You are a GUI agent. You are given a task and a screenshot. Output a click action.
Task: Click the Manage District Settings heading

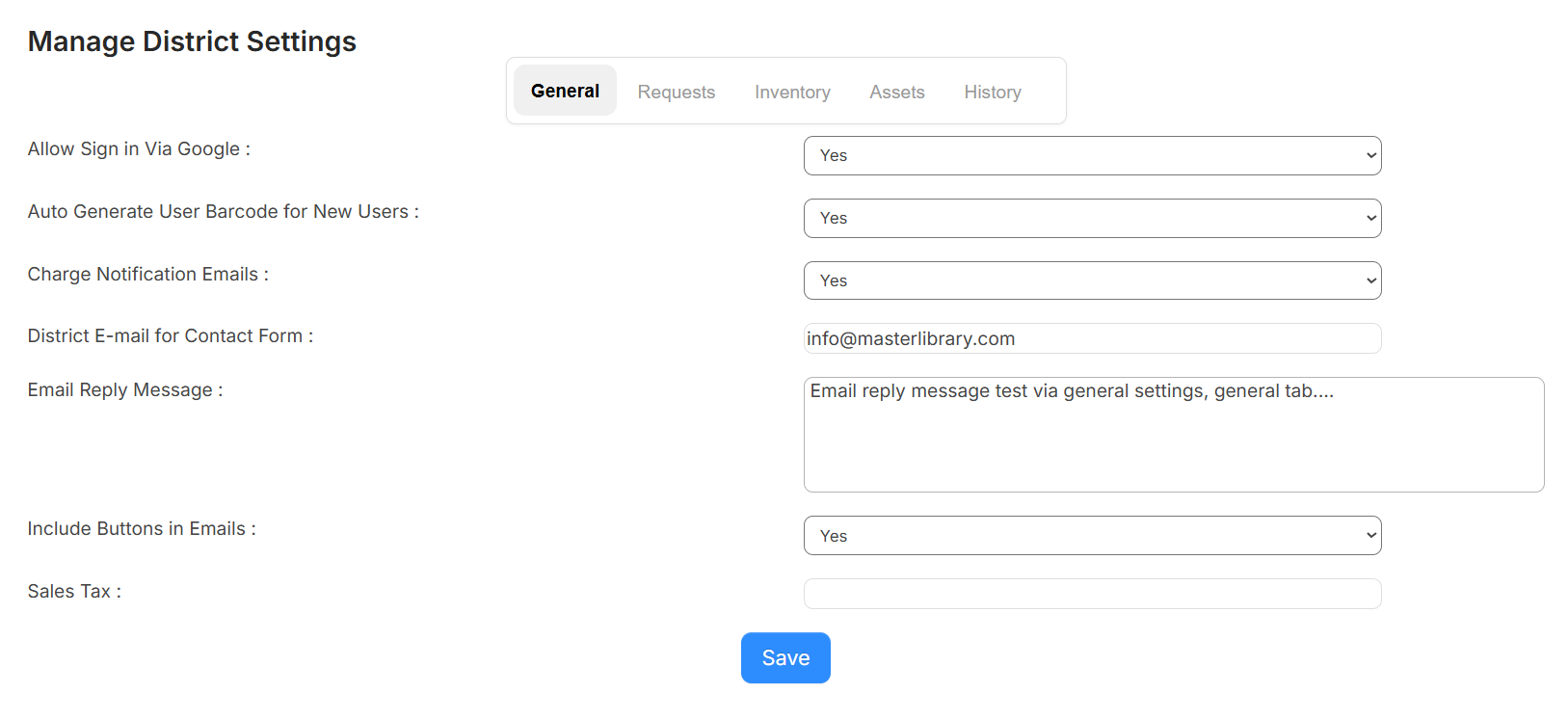192,41
